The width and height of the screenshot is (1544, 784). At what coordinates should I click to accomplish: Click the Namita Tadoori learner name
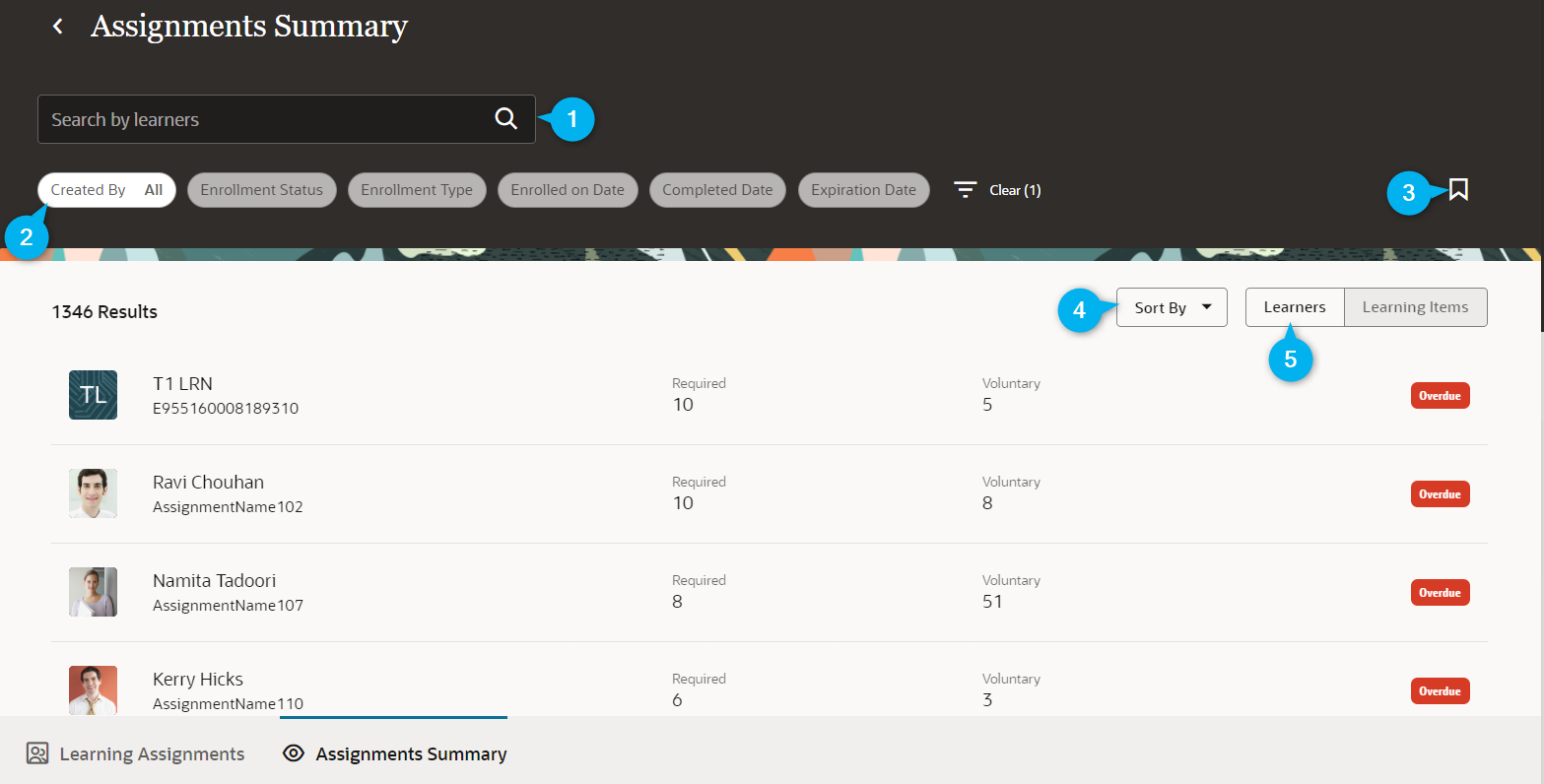click(x=214, y=581)
